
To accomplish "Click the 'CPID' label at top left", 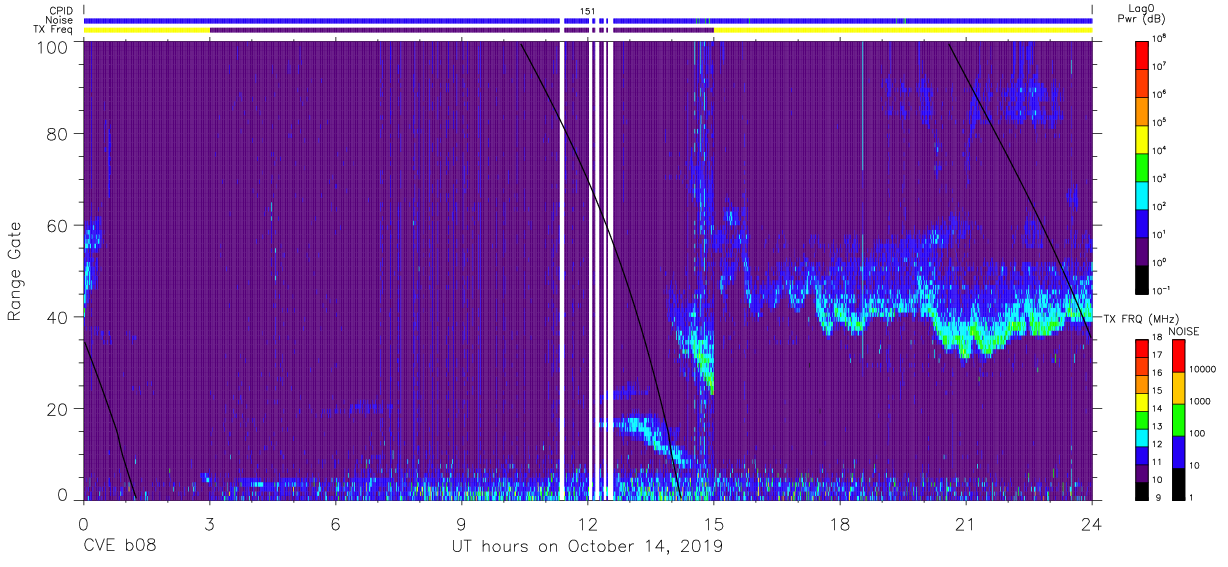I will (61, 10).
